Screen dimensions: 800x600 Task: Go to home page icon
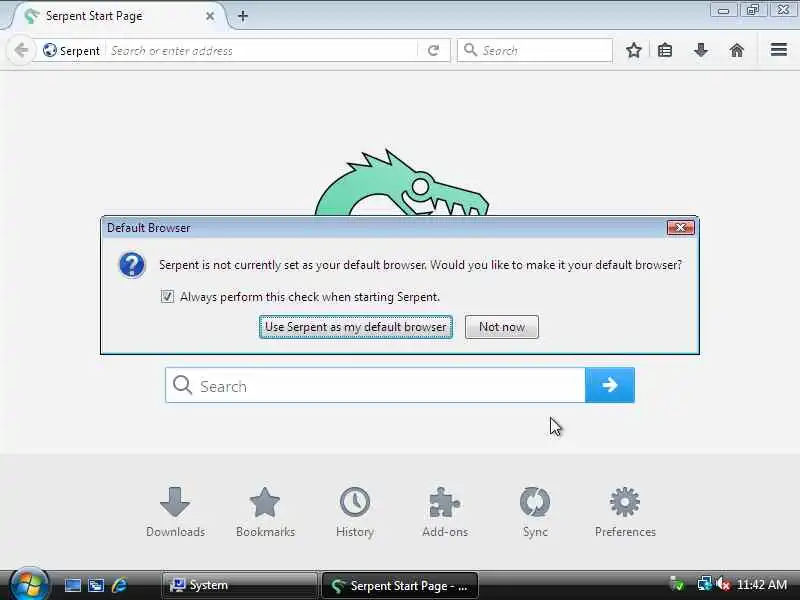pyautogui.click(x=737, y=50)
